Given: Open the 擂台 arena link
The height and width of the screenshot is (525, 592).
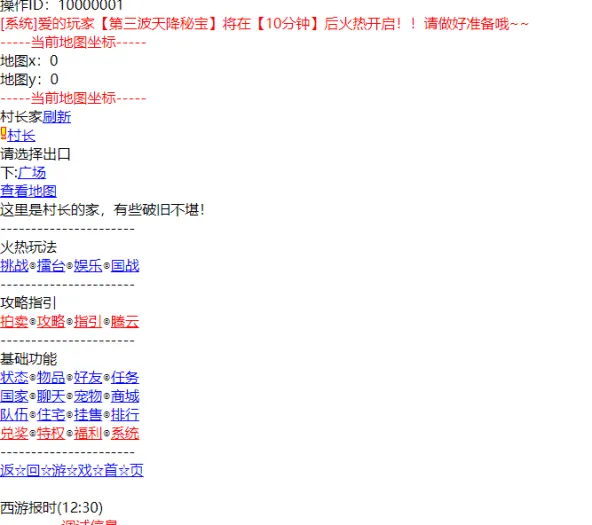Looking at the screenshot, I should coord(51,265).
